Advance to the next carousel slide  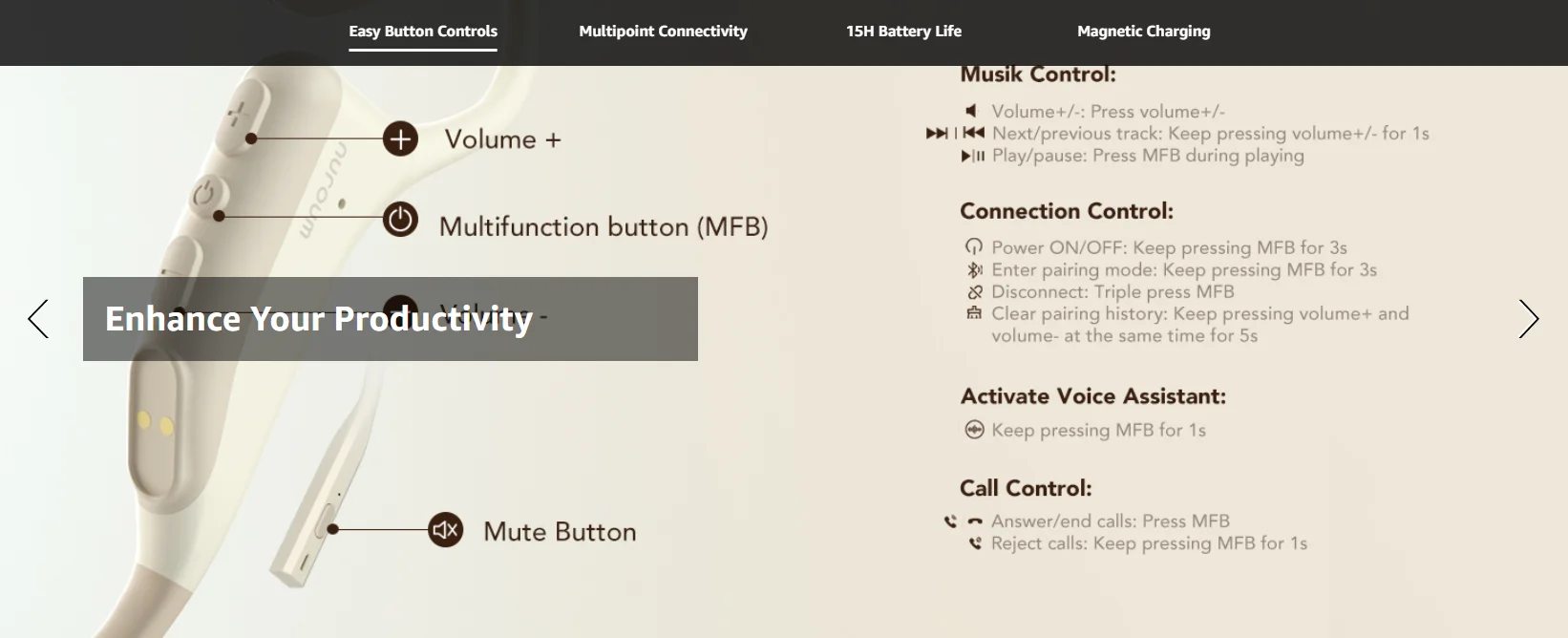click(1529, 319)
